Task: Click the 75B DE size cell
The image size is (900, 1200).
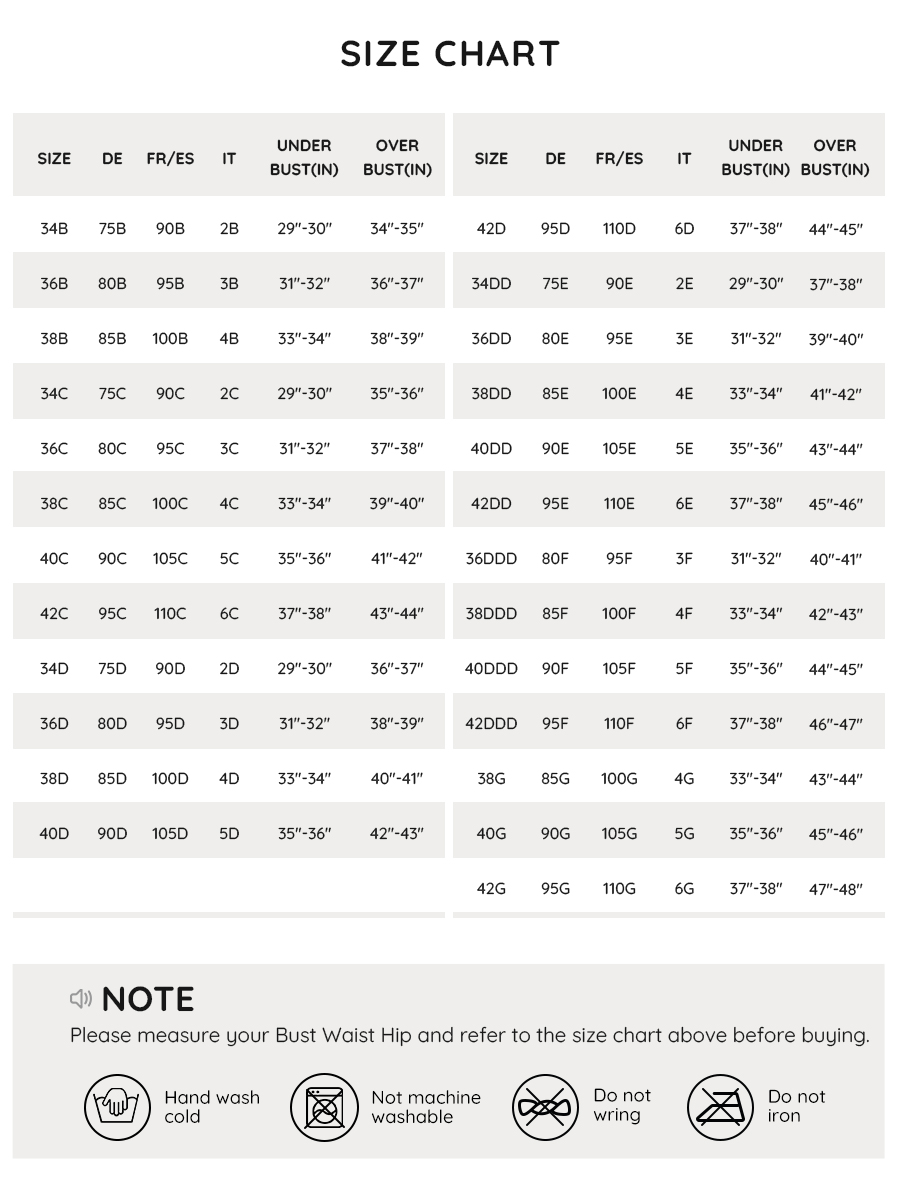Action: [x=112, y=228]
